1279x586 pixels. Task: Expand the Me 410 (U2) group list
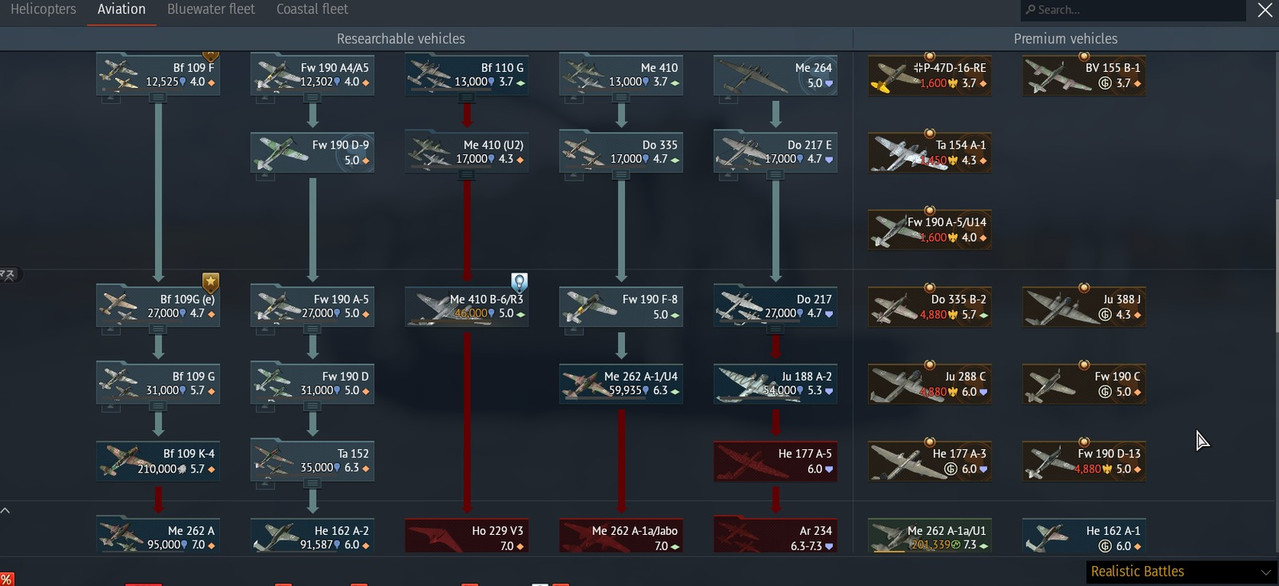466,175
